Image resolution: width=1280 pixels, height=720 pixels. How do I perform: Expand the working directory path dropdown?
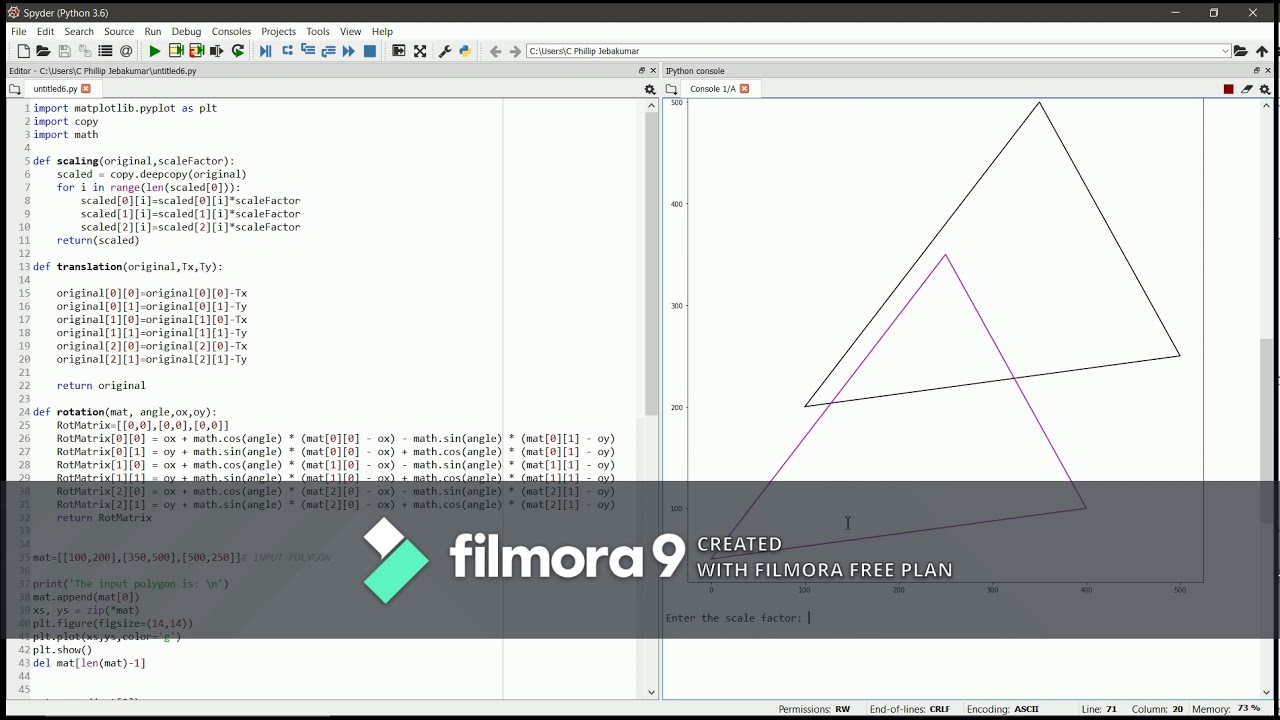coord(1225,51)
